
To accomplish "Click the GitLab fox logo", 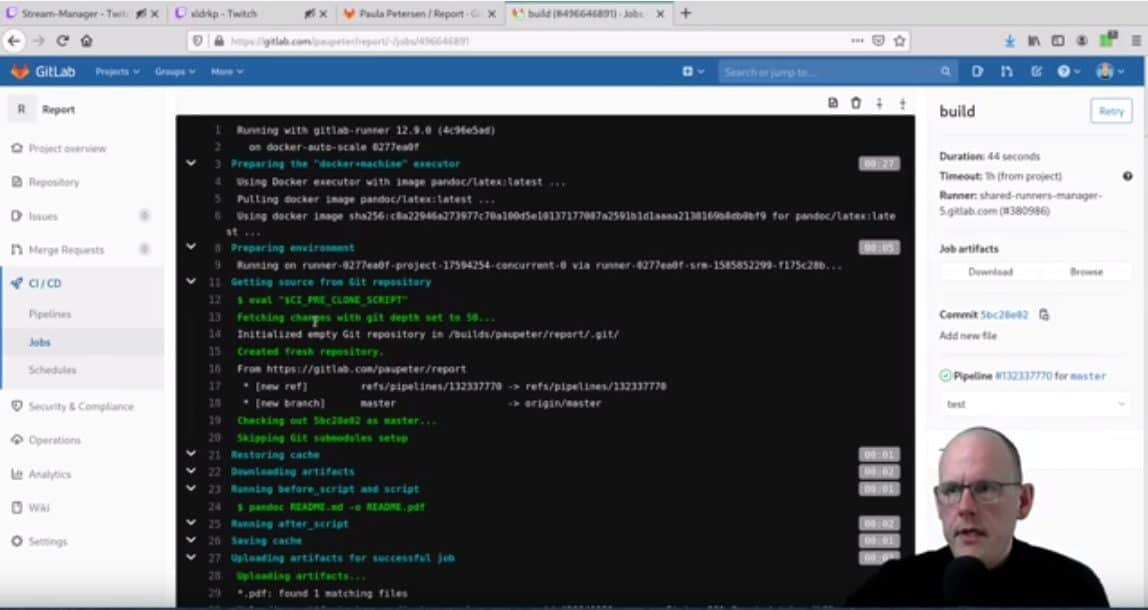I will pyautogui.click(x=19, y=71).
